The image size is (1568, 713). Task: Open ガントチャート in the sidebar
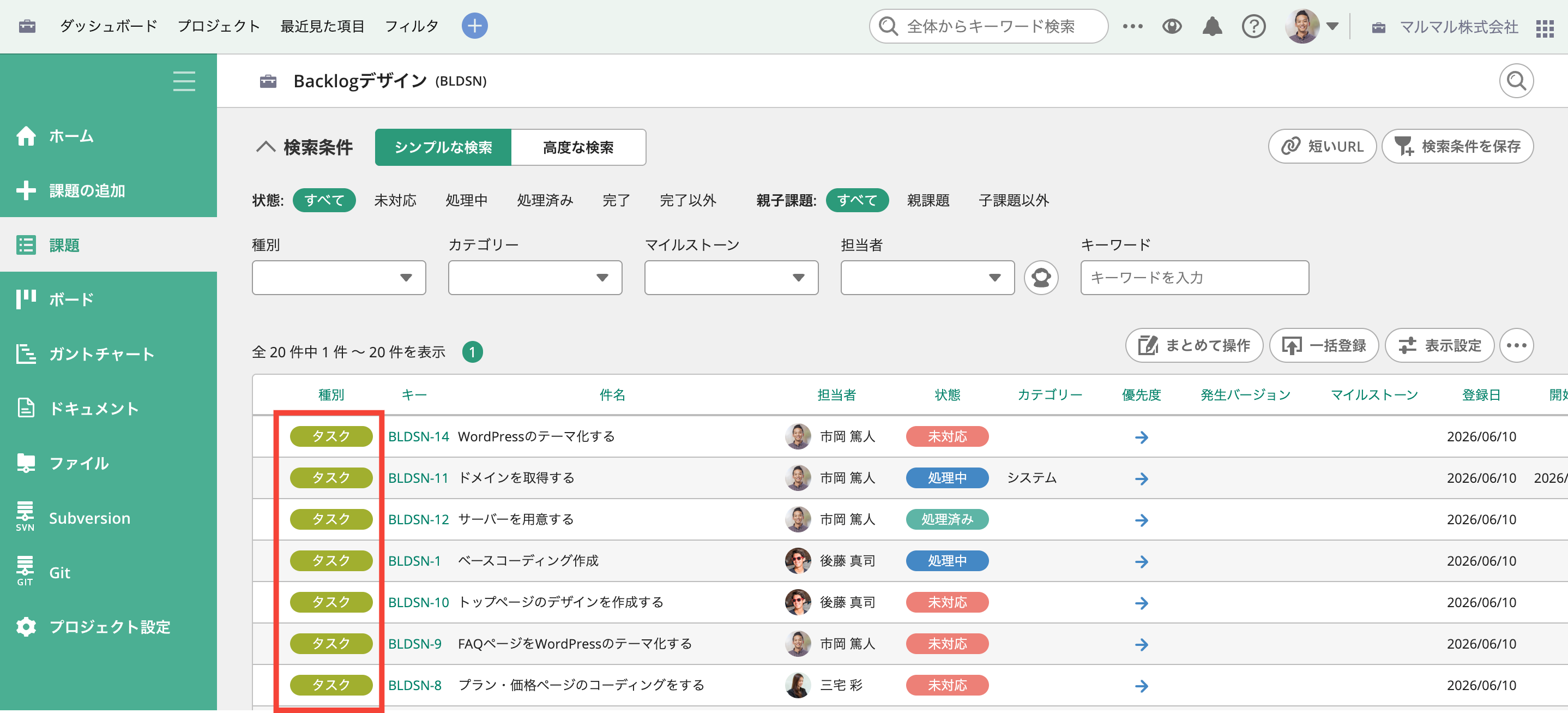tap(108, 353)
